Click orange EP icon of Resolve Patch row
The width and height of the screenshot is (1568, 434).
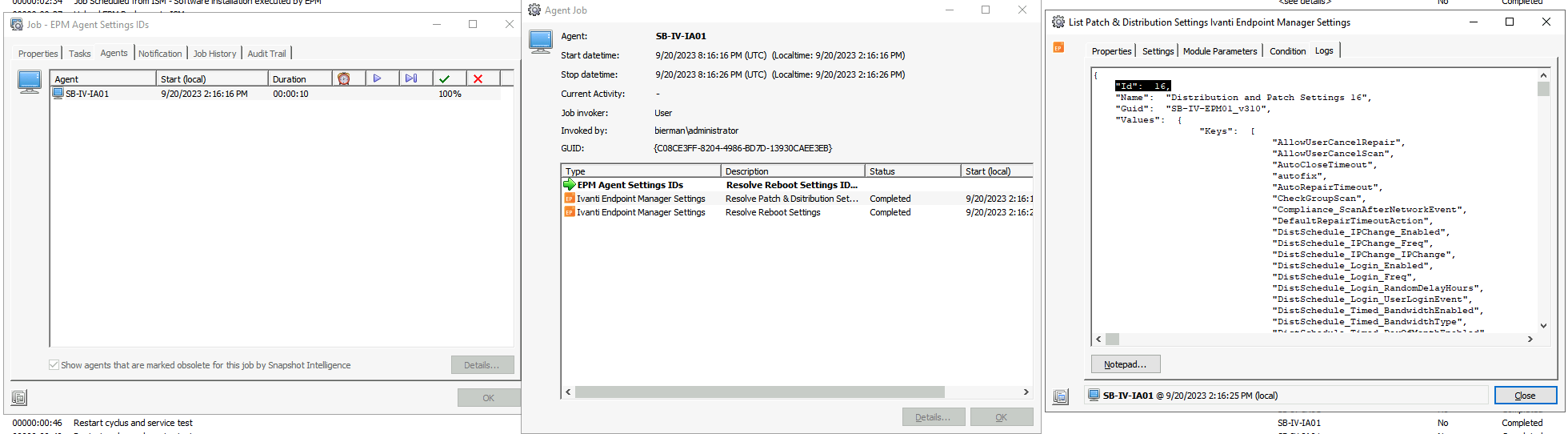pyautogui.click(x=570, y=199)
